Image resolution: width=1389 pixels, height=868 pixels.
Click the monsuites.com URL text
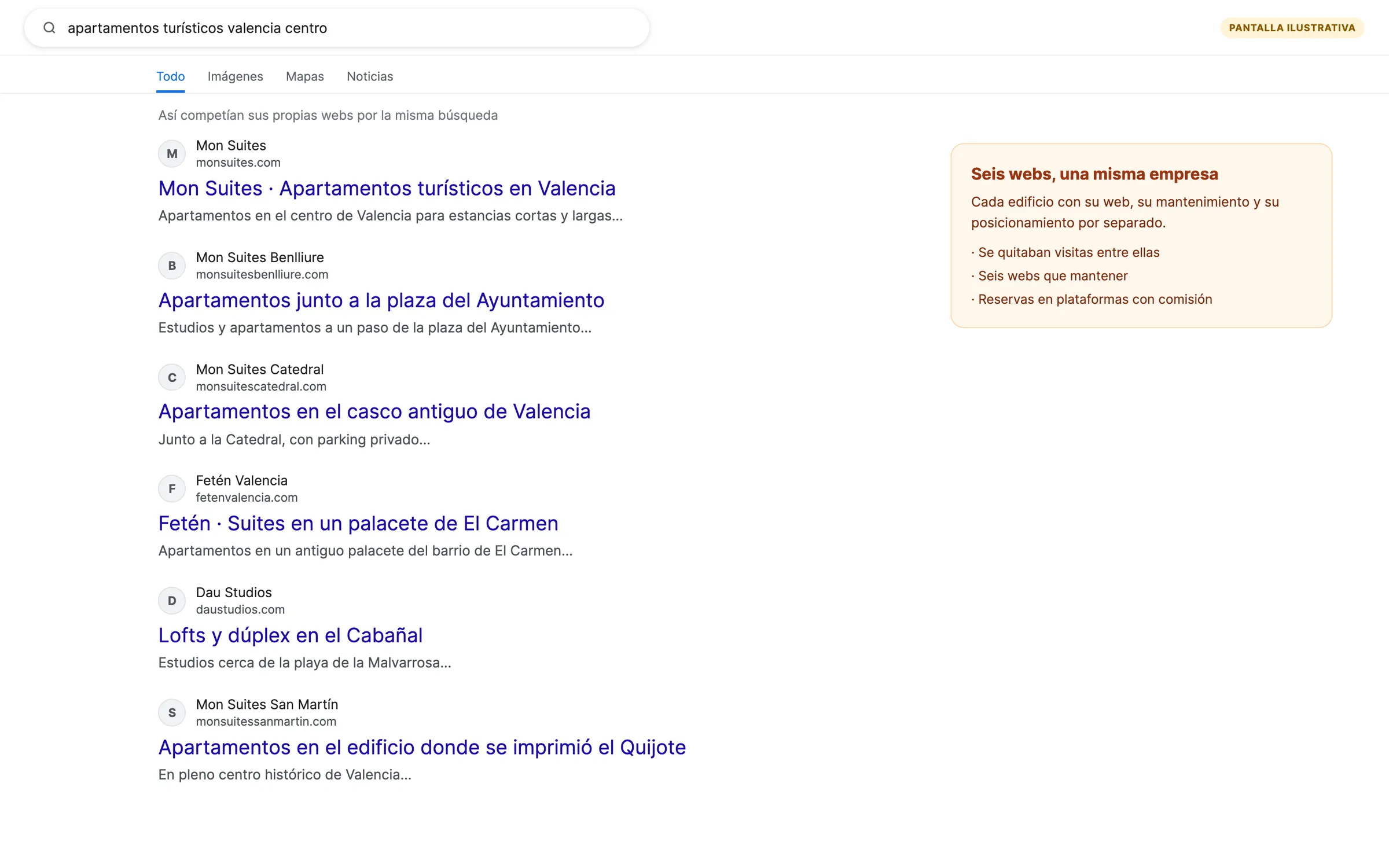tap(238, 163)
